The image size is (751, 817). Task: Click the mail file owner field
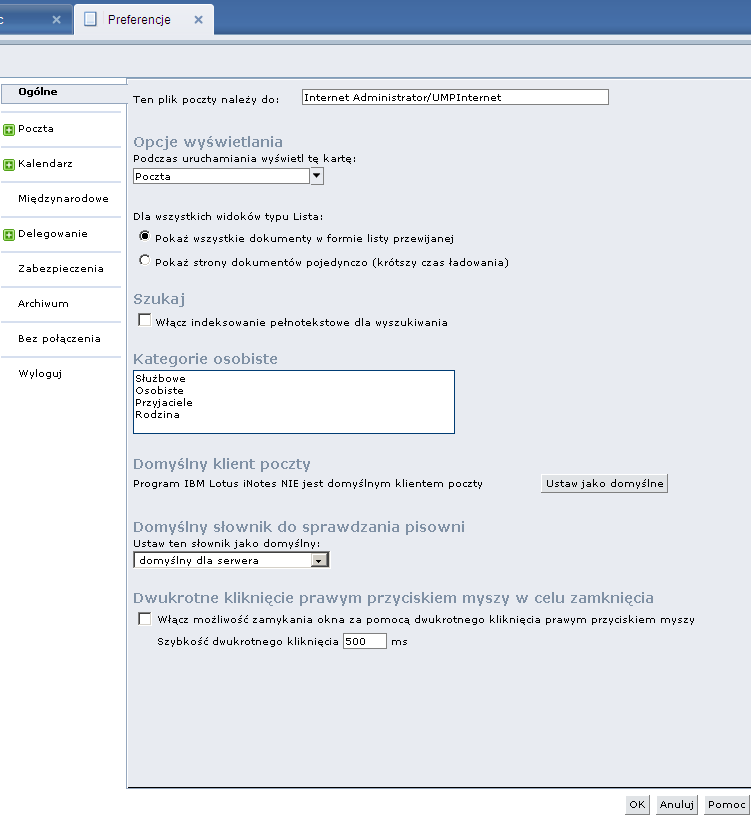pos(455,97)
